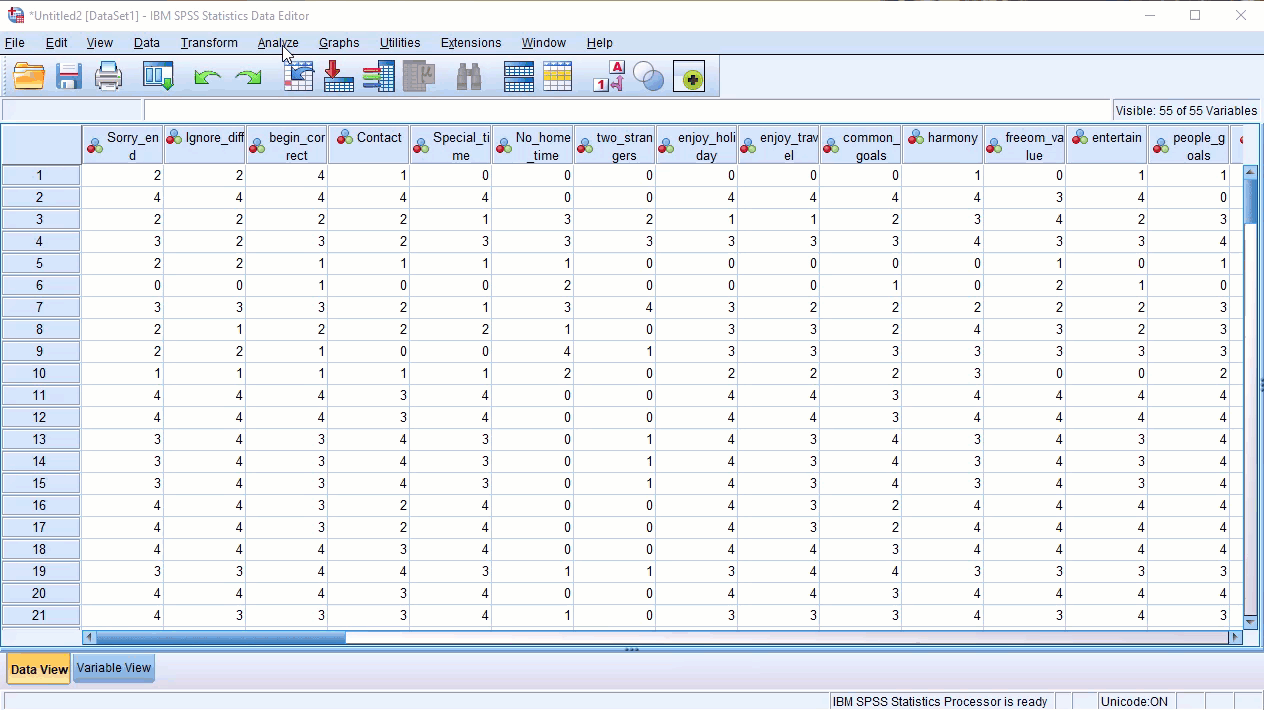Find data using the binoculars icon
Viewport: 1264px width, 710px height.
tap(468, 76)
